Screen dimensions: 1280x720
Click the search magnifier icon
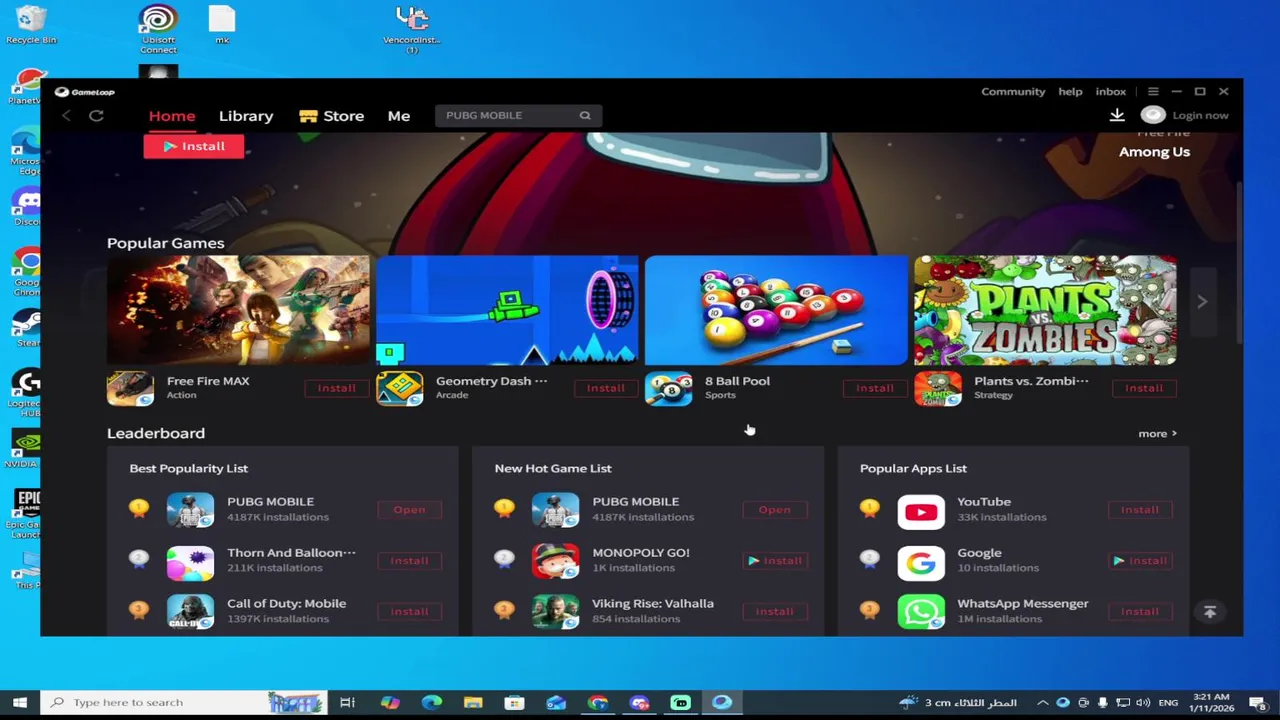pyautogui.click(x=585, y=115)
